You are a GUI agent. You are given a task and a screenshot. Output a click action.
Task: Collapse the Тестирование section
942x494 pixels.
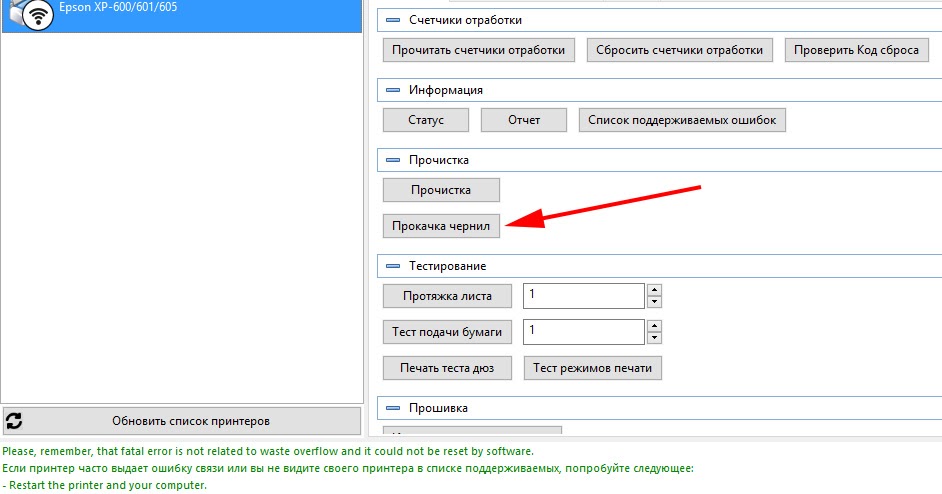[393, 266]
